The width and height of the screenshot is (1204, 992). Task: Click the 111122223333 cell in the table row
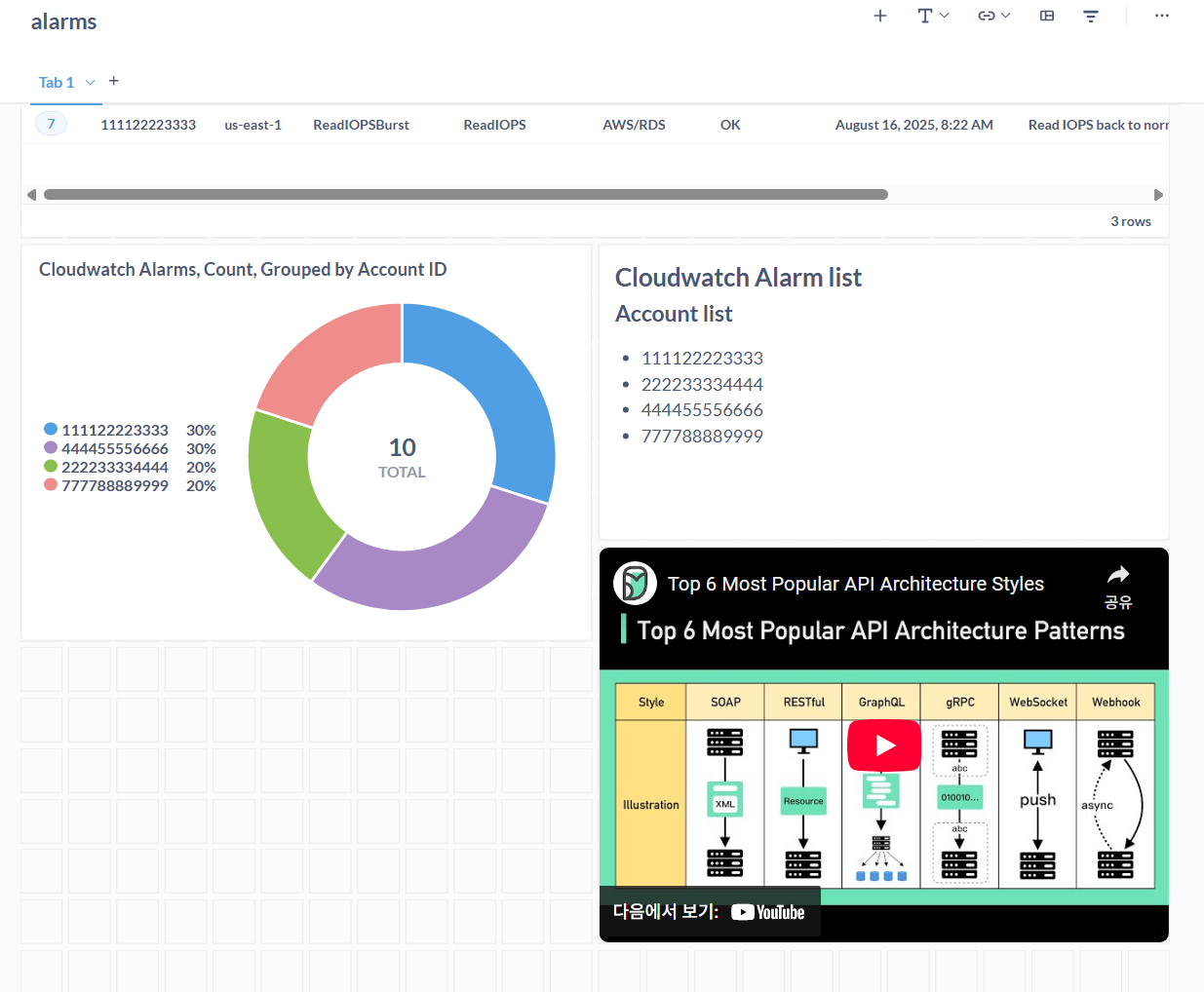pos(148,125)
